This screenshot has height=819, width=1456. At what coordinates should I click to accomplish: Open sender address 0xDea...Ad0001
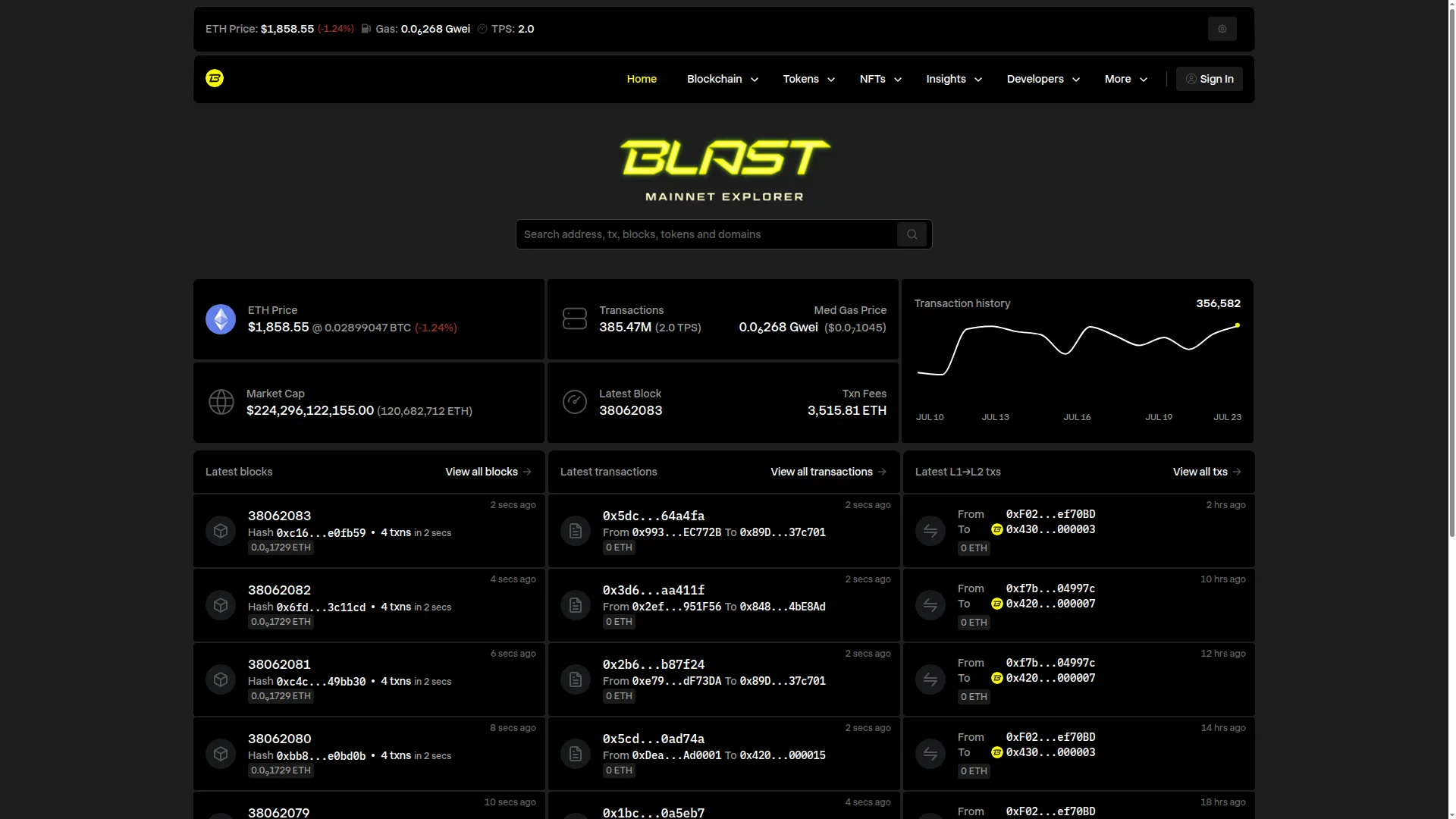point(676,755)
